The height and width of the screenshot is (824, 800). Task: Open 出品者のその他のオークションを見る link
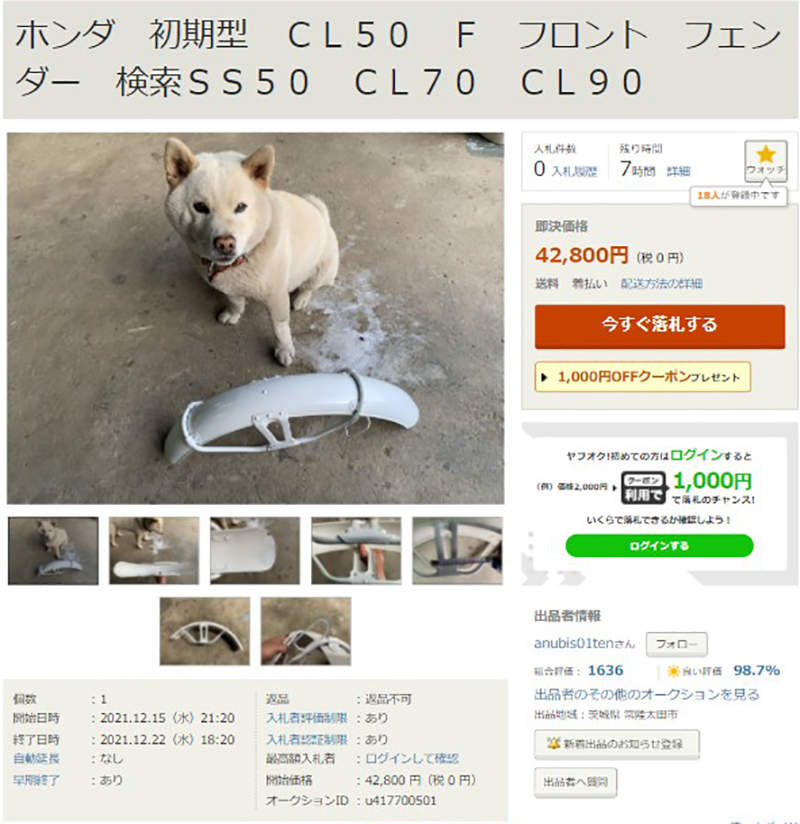(647, 694)
